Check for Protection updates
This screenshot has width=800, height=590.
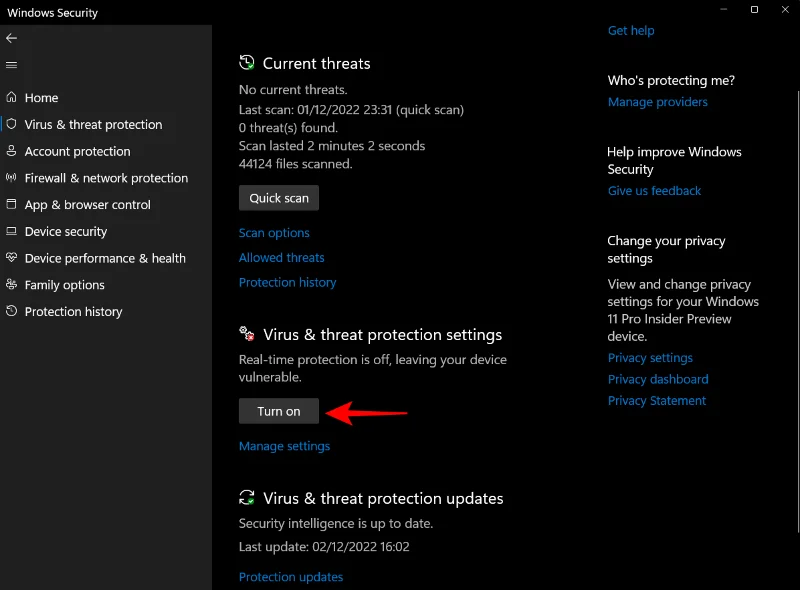tap(290, 576)
